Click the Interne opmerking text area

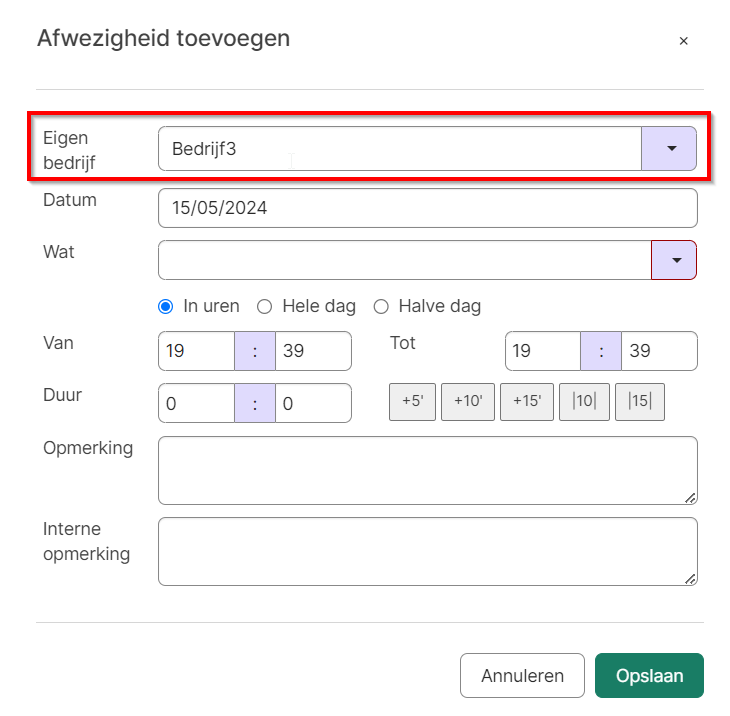point(427,551)
